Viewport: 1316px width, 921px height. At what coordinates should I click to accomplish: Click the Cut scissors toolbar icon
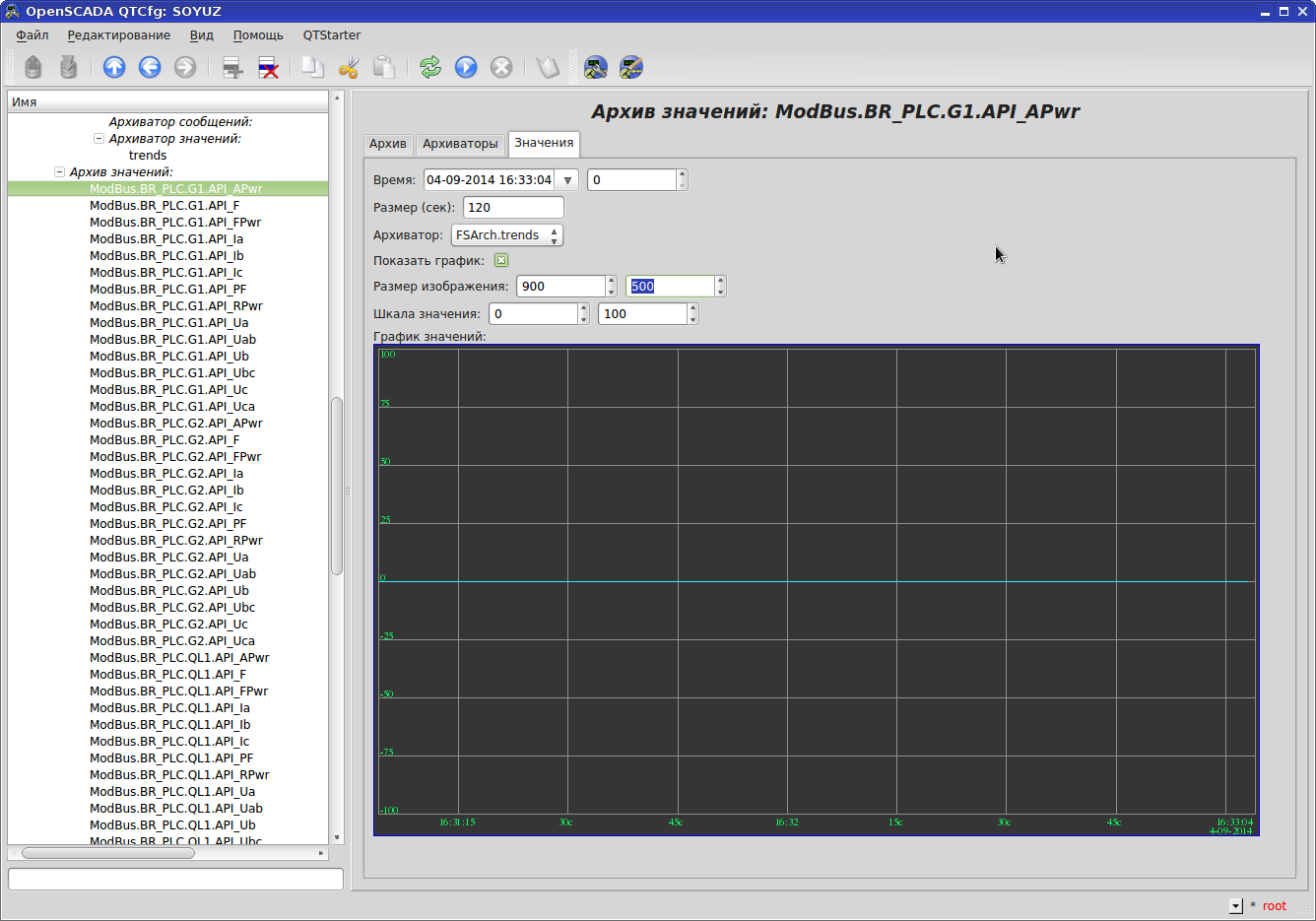(x=349, y=67)
